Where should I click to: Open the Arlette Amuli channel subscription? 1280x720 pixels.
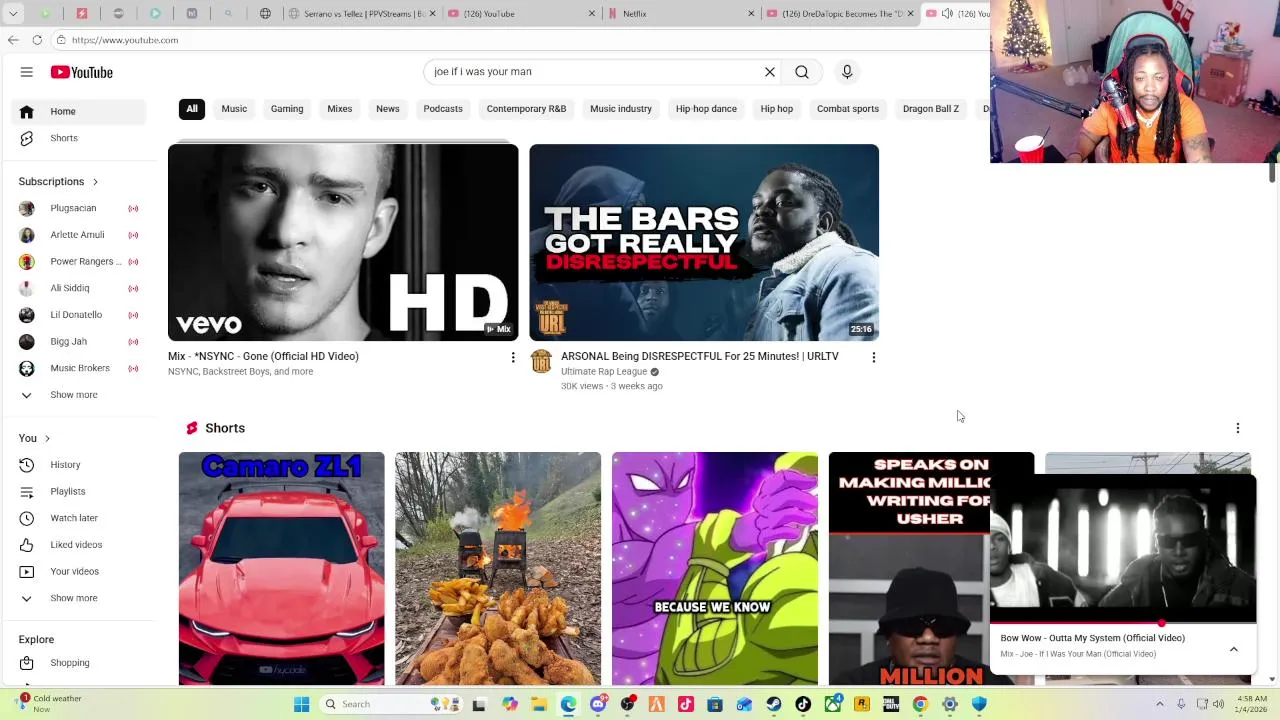(80, 235)
